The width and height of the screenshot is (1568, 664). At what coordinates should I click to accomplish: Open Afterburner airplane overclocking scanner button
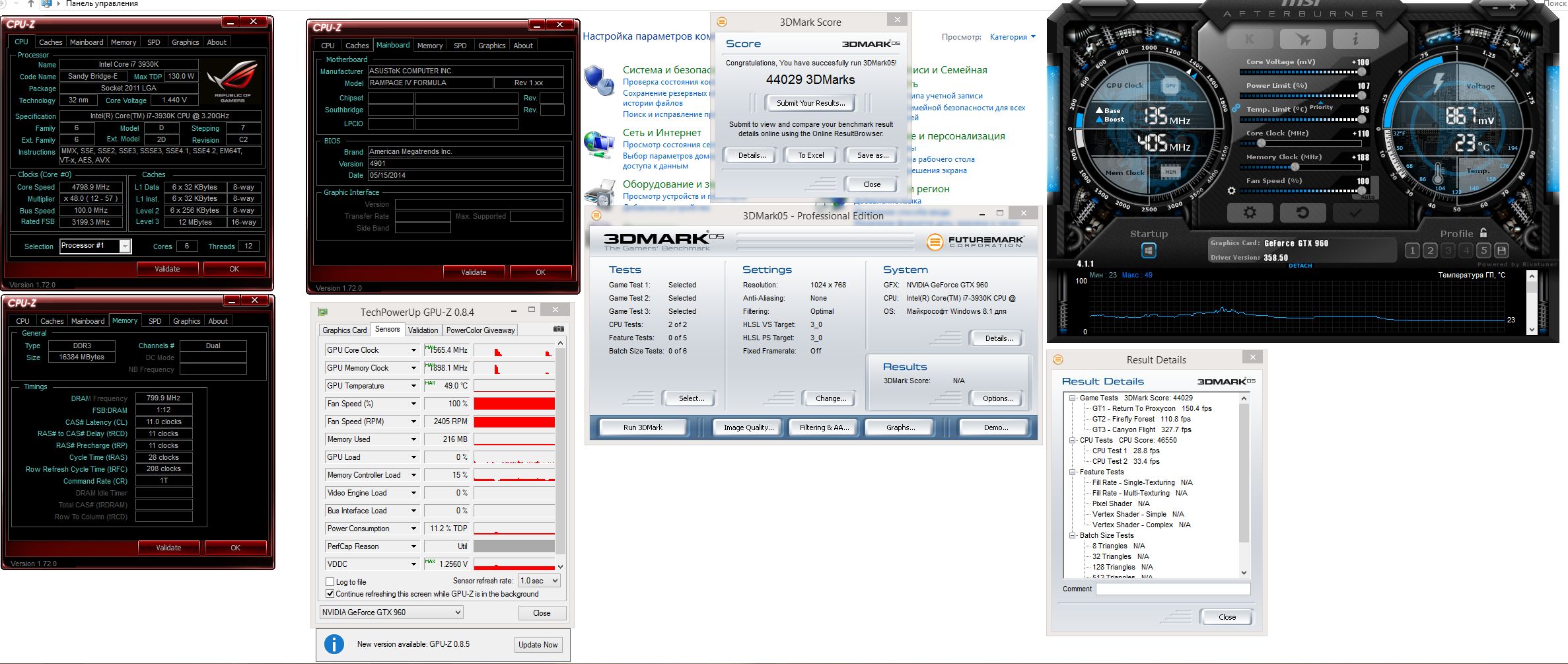coord(1302,38)
